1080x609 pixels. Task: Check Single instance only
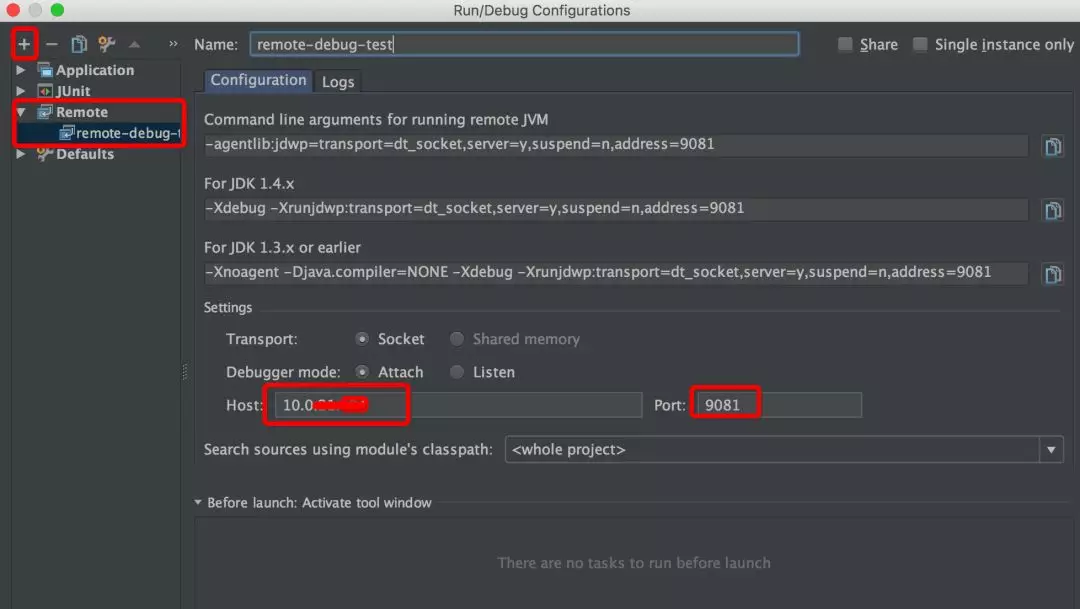click(x=920, y=44)
